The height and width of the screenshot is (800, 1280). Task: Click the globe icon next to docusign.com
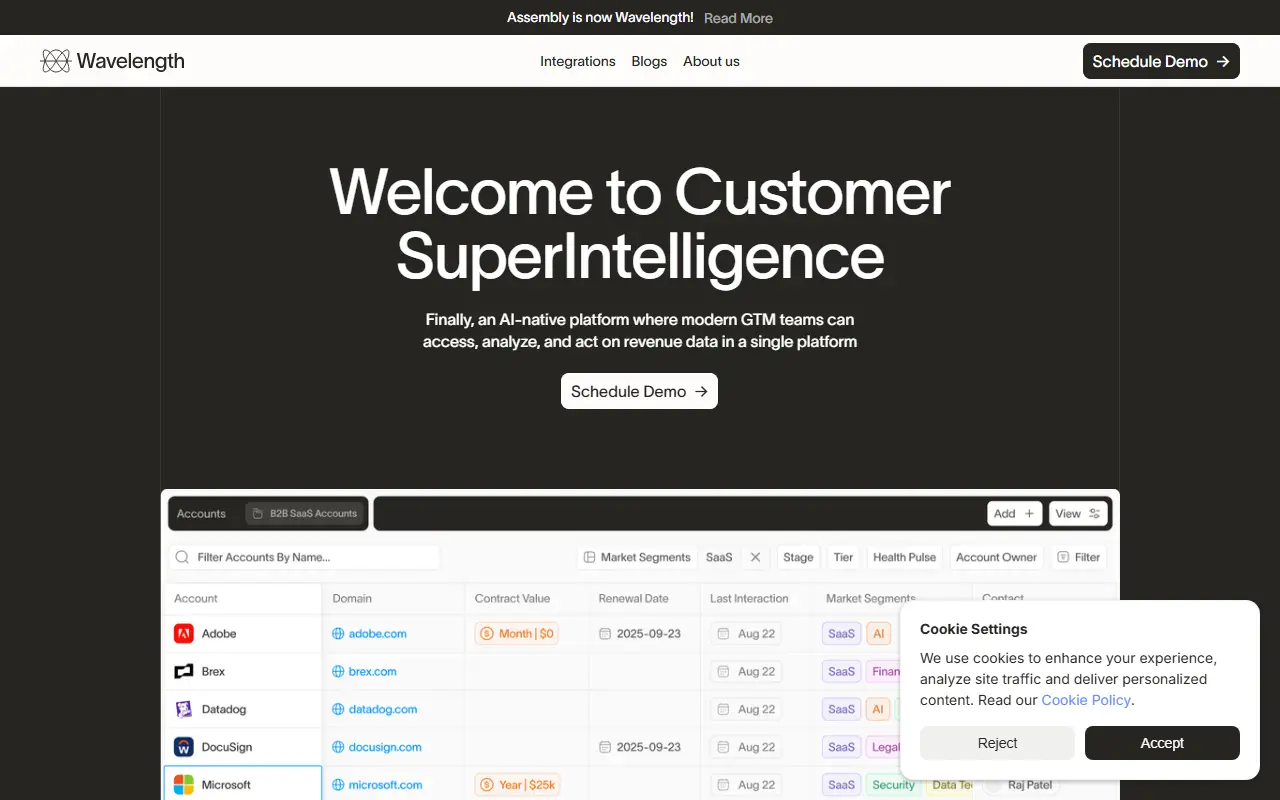click(338, 747)
